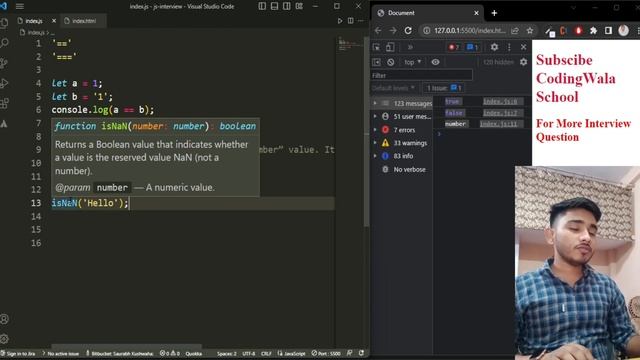
Task: Open Manage gear in VS Code activity bar
Action: (x=4, y=338)
